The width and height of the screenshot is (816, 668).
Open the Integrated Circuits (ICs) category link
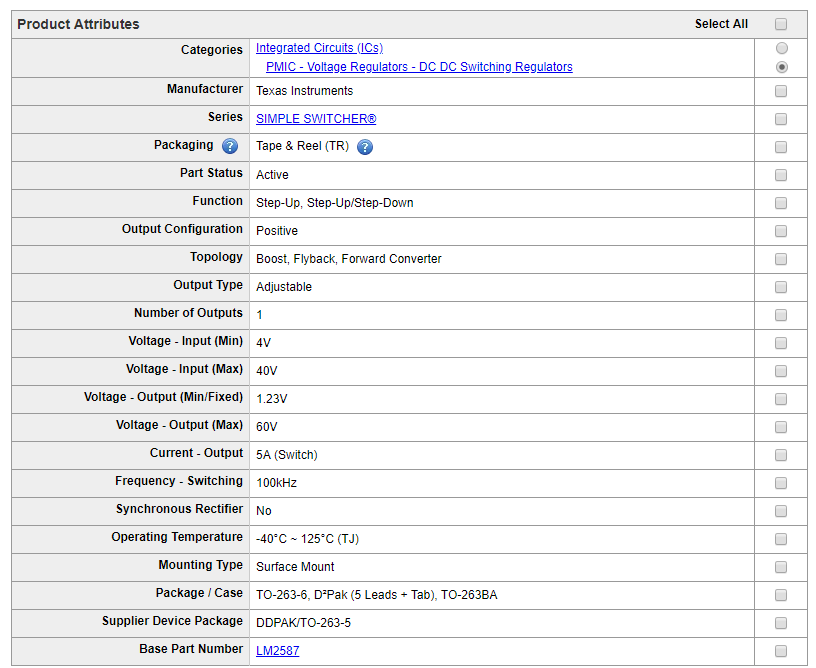pos(319,48)
